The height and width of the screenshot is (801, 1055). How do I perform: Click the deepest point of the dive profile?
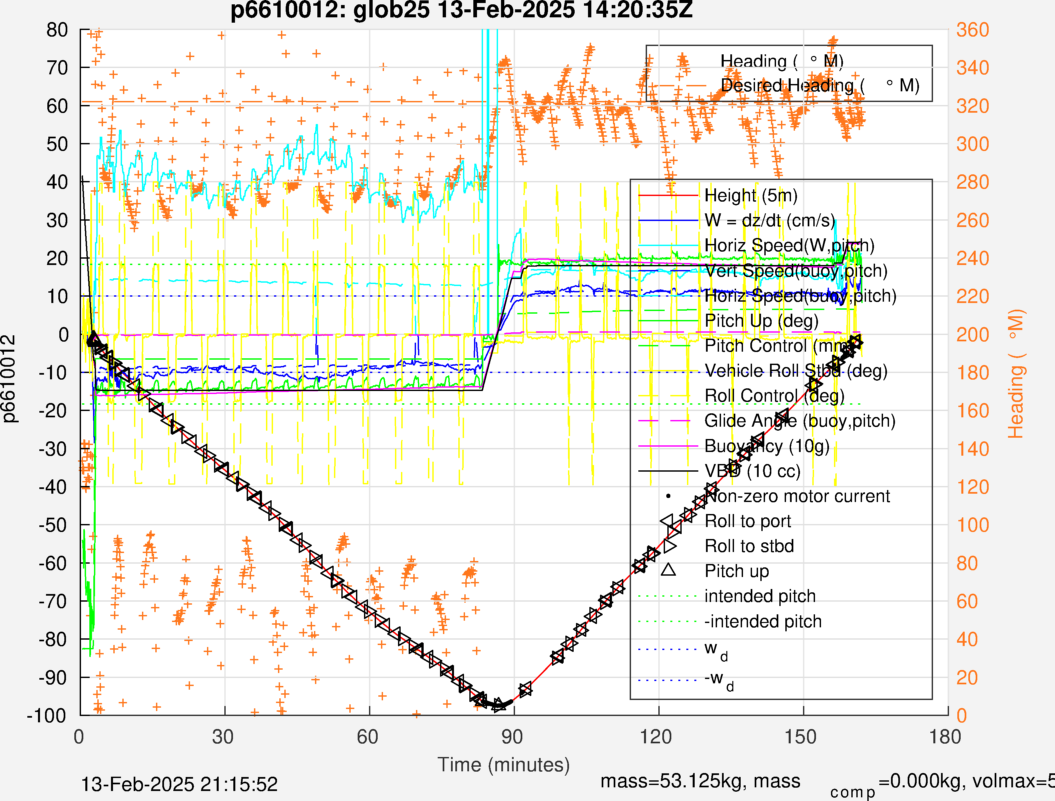pyautogui.click(x=498, y=705)
